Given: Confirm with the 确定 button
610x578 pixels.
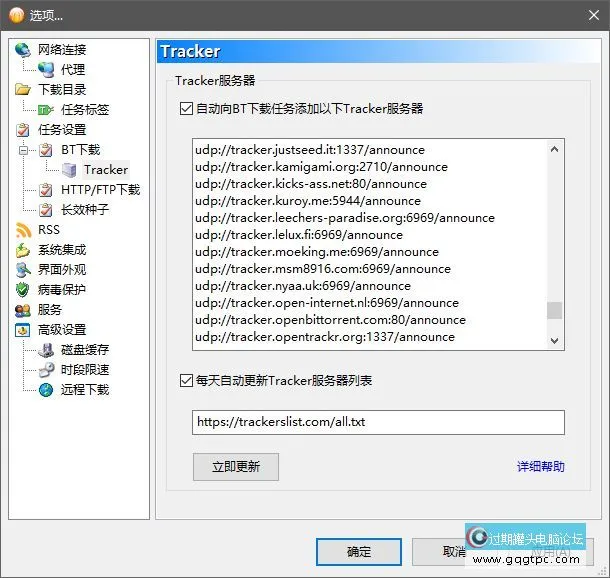Looking at the screenshot, I should (359, 552).
